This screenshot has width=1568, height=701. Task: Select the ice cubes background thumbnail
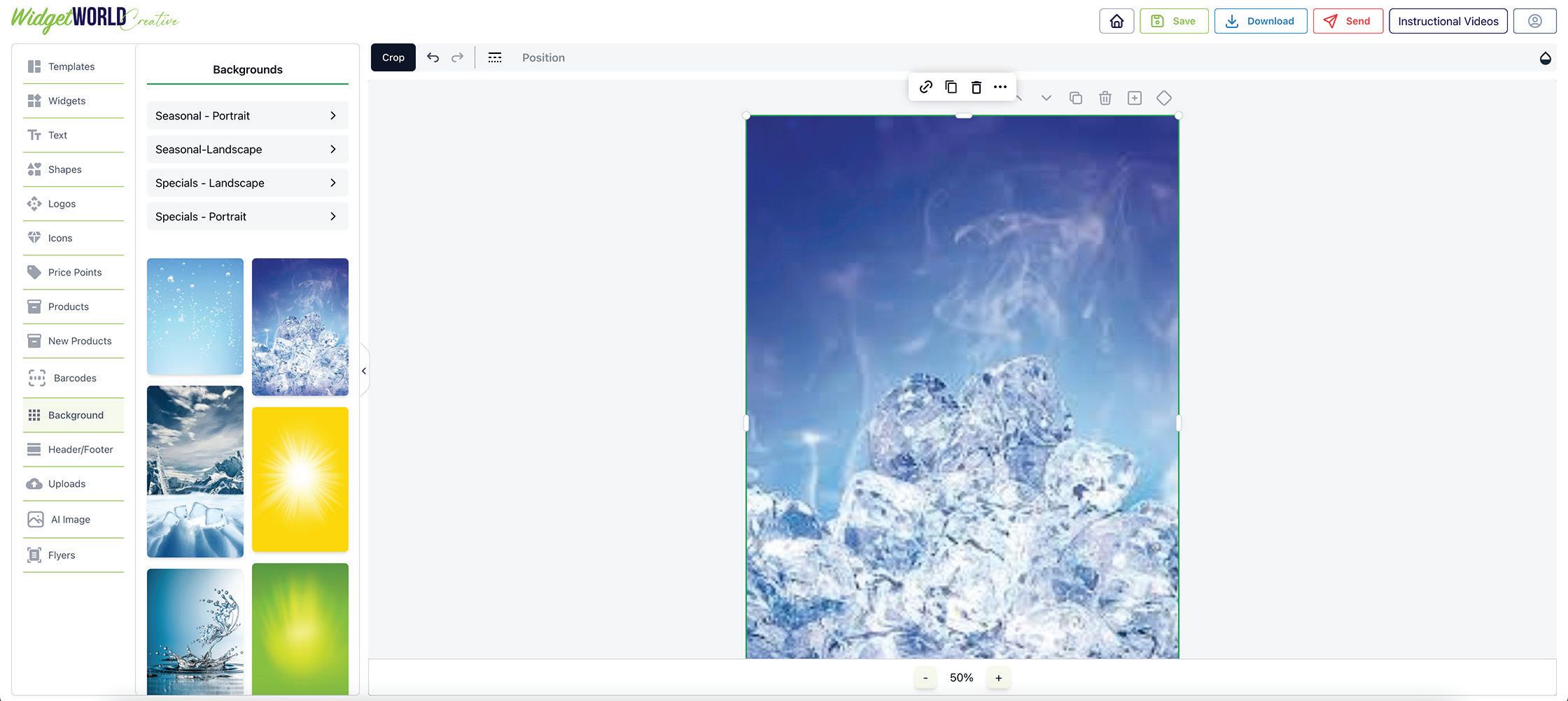point(300,327)
